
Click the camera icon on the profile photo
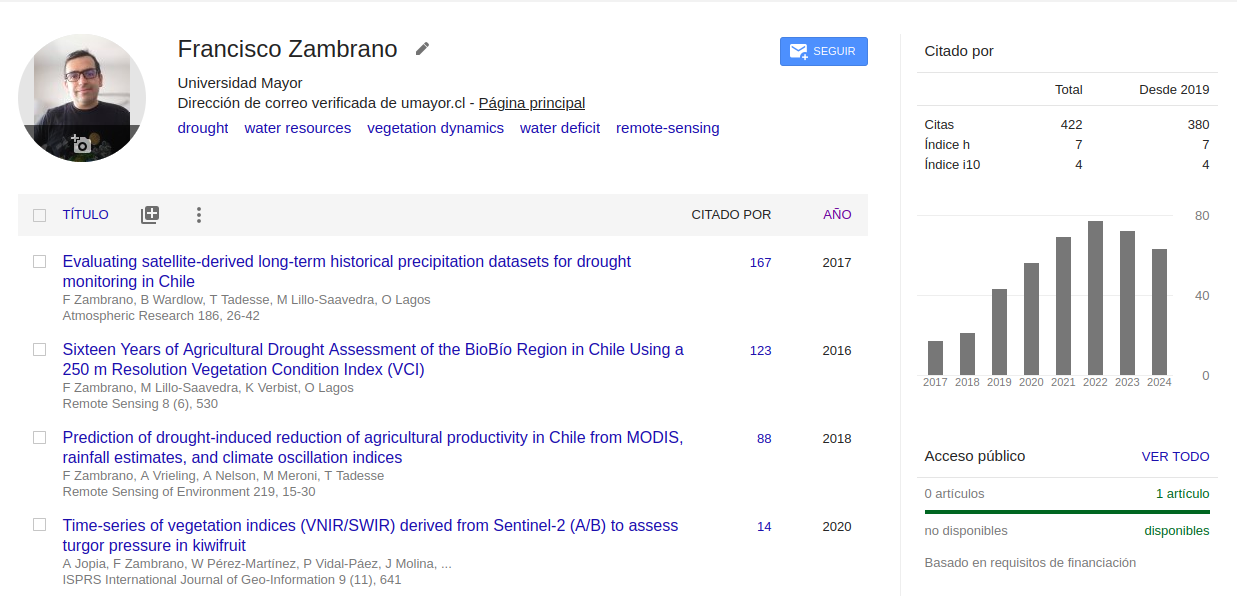pyautogui.click(x=81, y=145)
